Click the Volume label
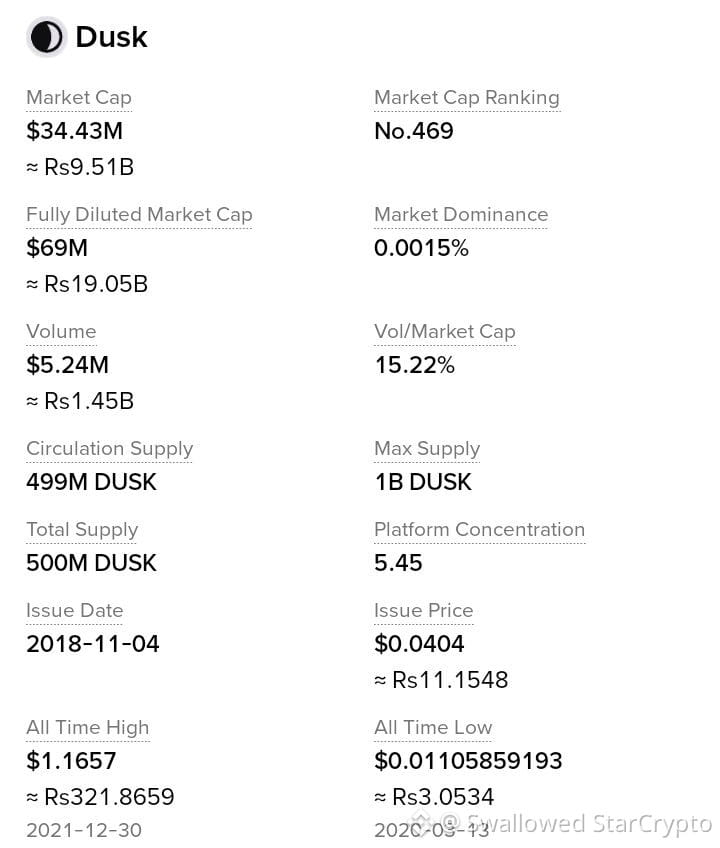 point(61,332)
